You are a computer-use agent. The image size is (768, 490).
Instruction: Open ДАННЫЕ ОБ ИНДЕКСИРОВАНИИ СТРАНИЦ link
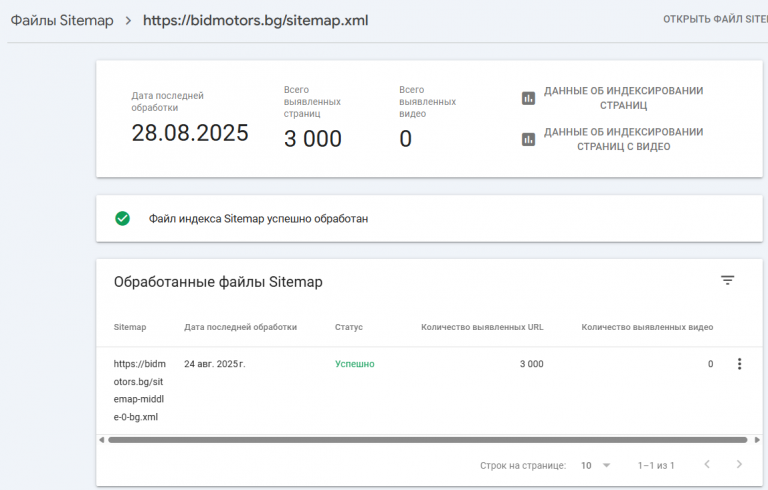pyautogui.click(x=623, y=98)
